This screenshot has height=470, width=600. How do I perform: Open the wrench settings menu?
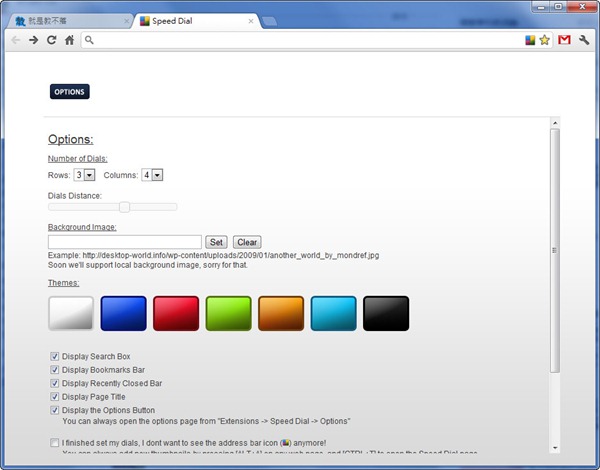point(584,40)
